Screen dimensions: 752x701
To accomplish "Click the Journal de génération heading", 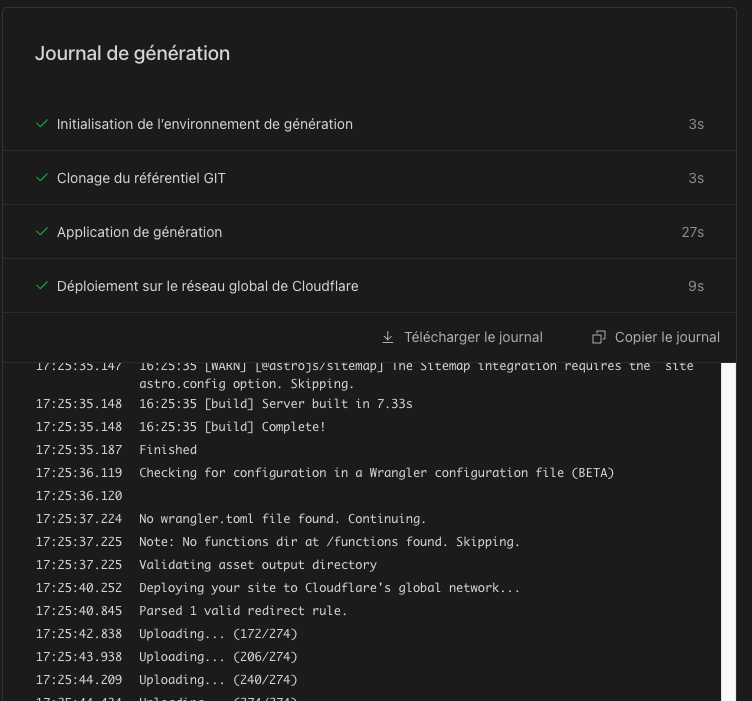I will click(132, 54).
